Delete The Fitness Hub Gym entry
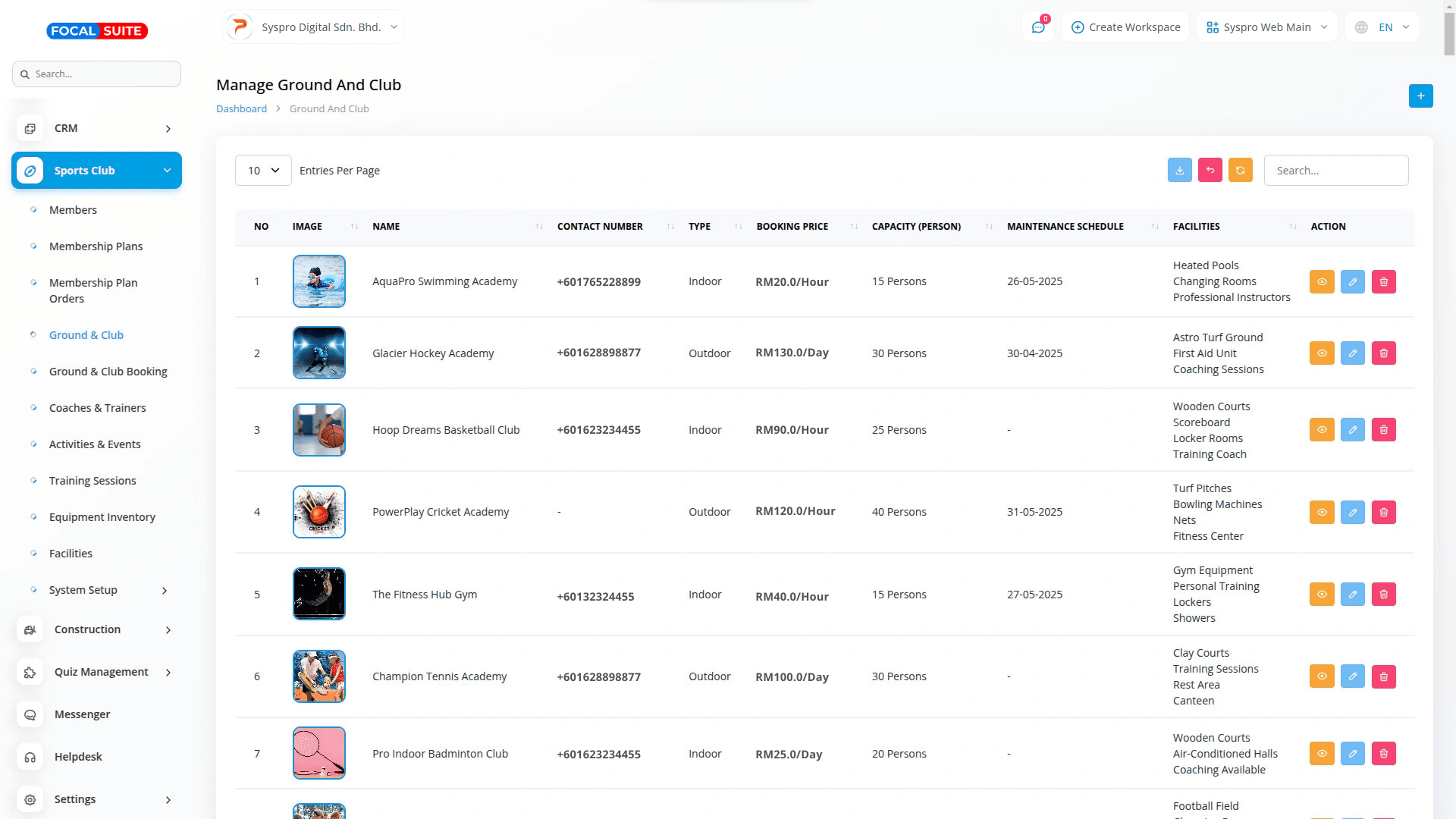The image size is (1456, 819). pos(1383,595)
